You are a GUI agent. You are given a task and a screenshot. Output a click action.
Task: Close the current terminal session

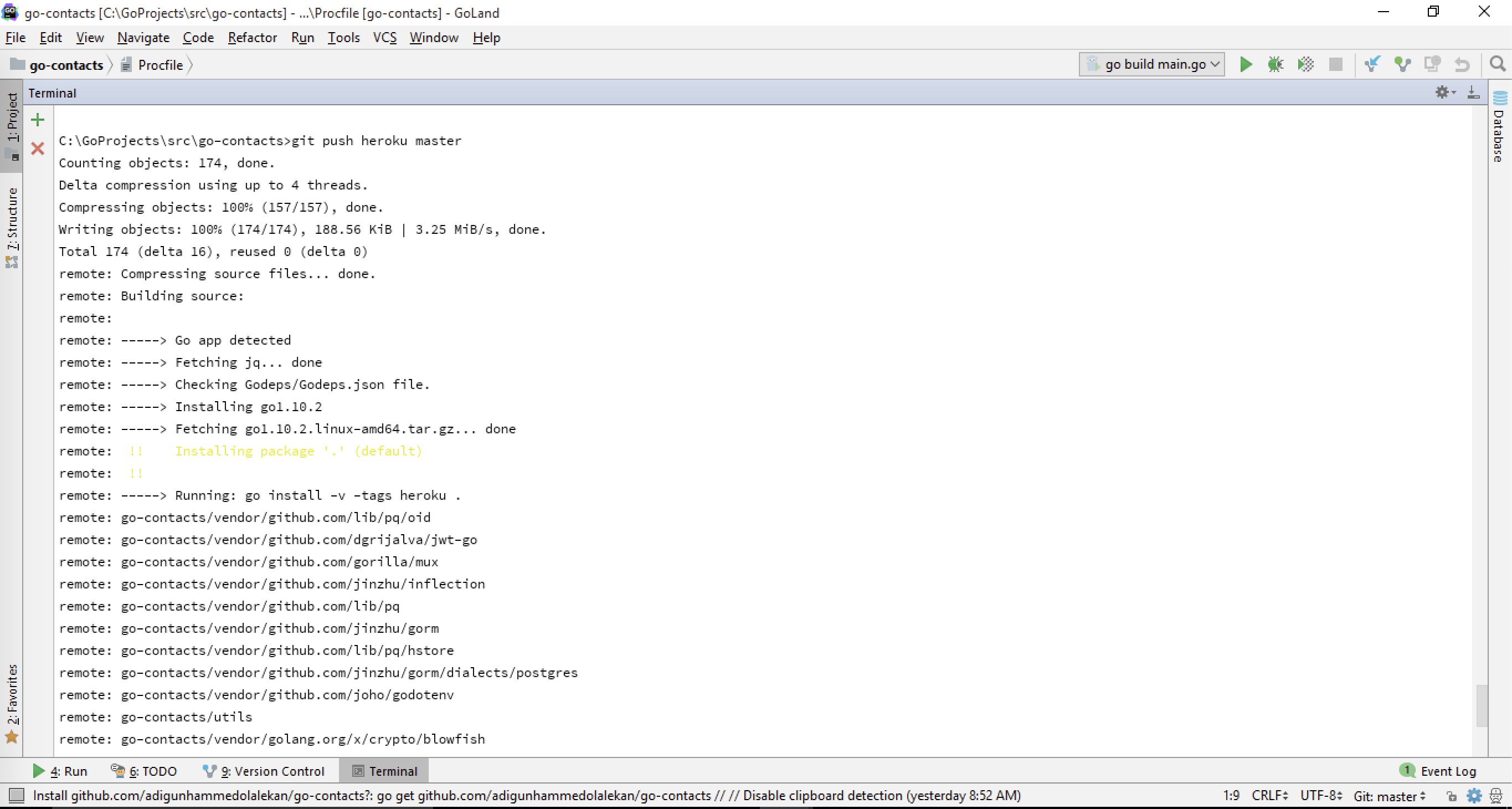coord(38,149)
